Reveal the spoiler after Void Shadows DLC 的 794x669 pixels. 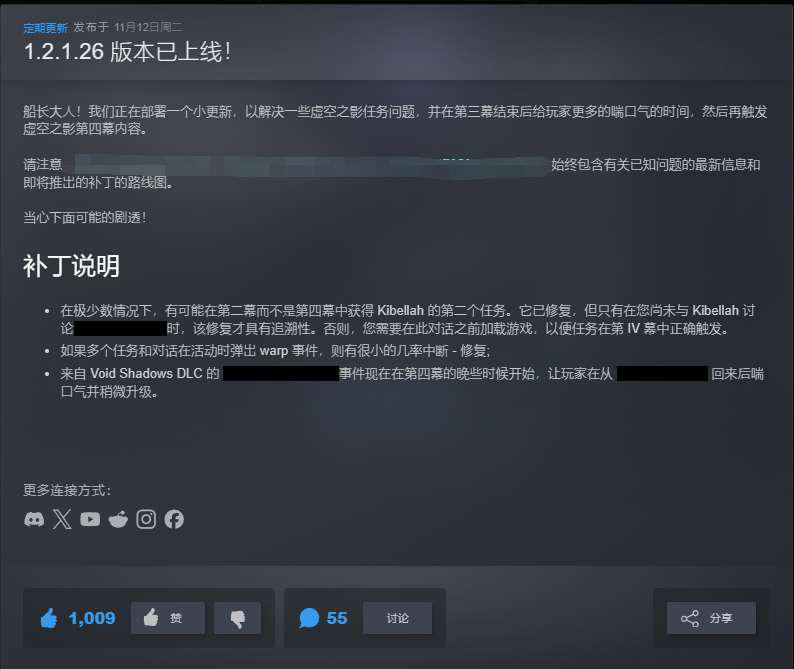click(x=281, y=374)
